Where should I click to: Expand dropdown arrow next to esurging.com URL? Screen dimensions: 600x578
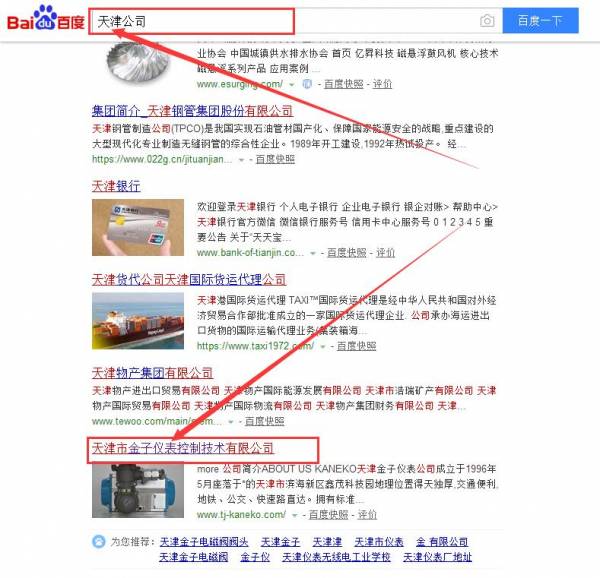tap(292, 85)
